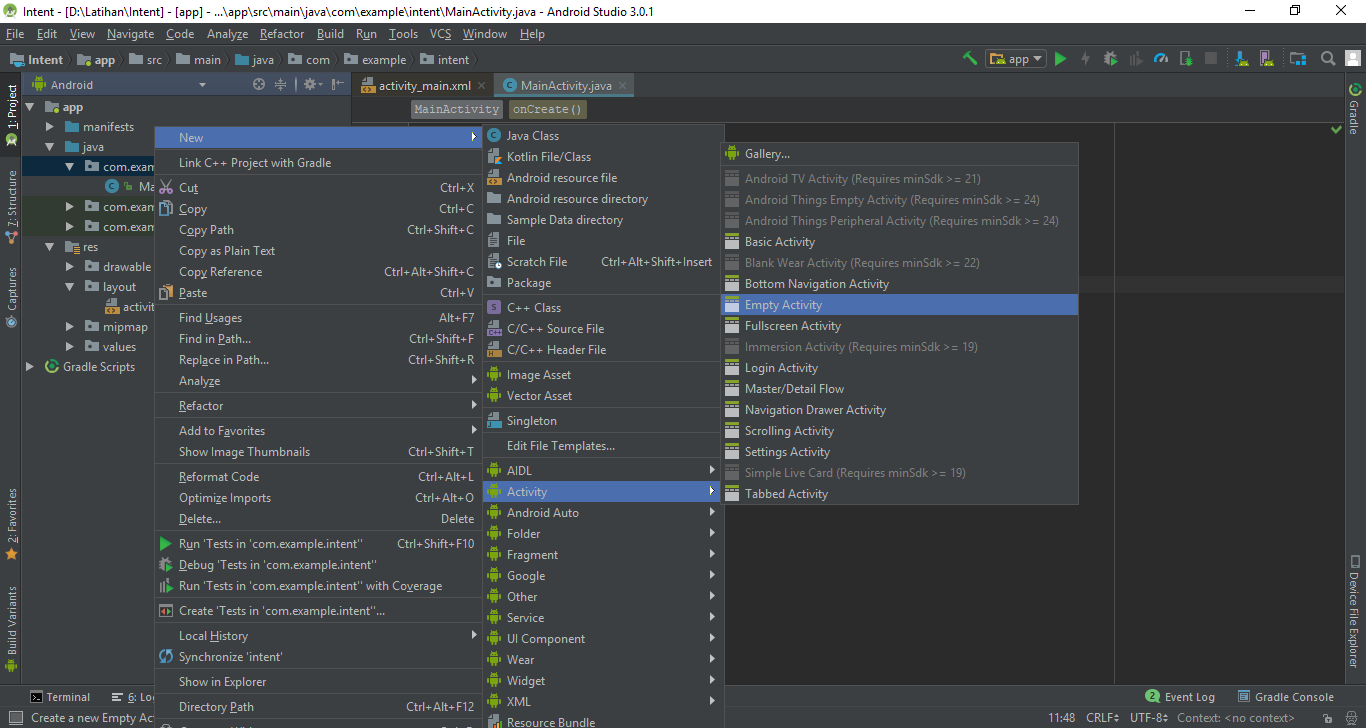Click the CRLF line separator in status bar

[x=1103, y=718]
